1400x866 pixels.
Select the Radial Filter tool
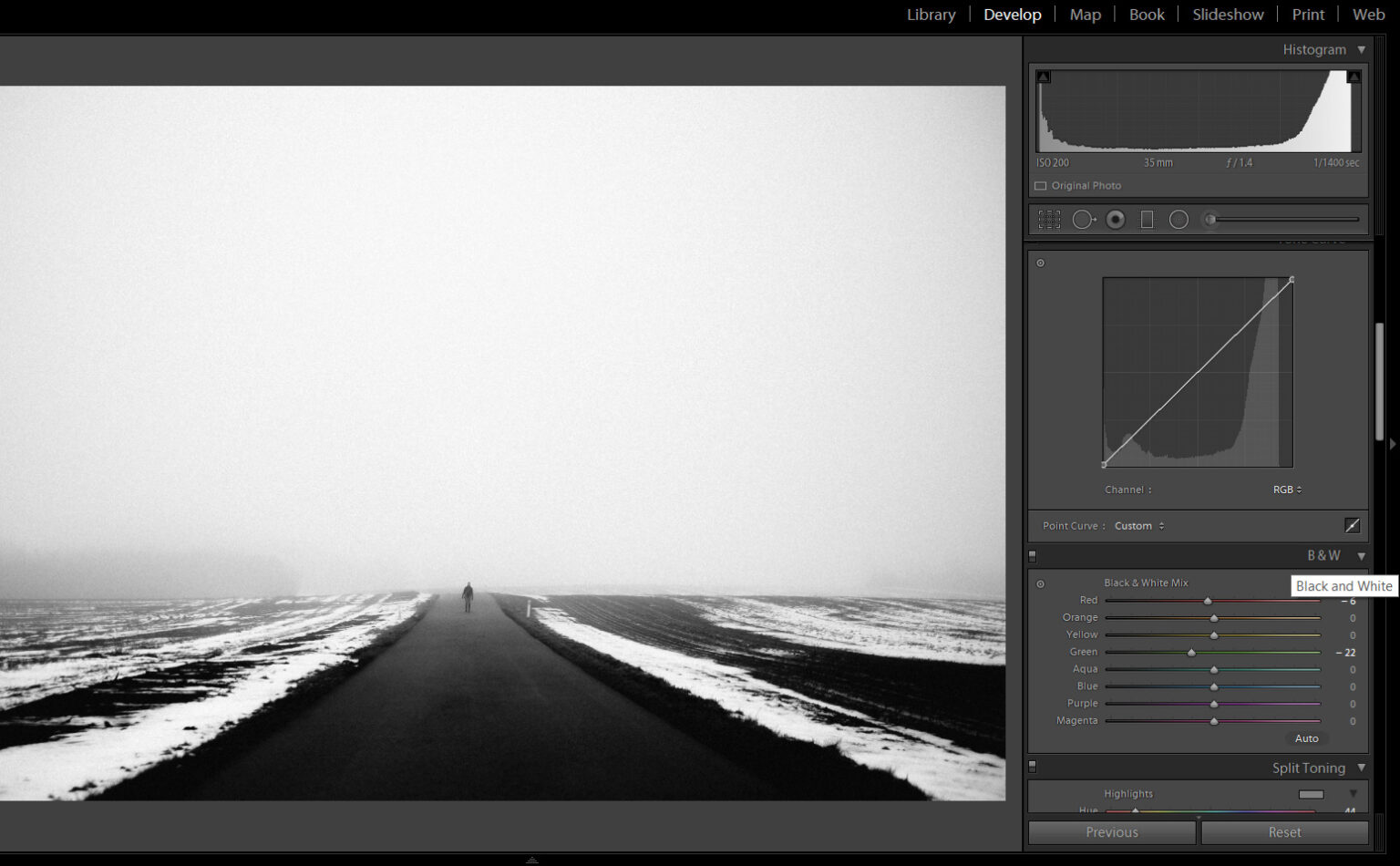click(x=1179, y=219)
